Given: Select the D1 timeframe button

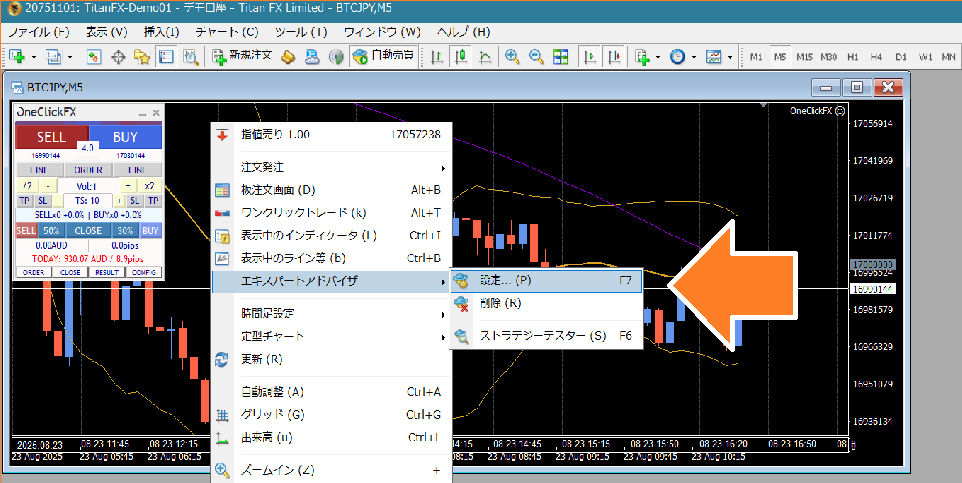Looking at the screenshot, I should click(x=901, y=57).
